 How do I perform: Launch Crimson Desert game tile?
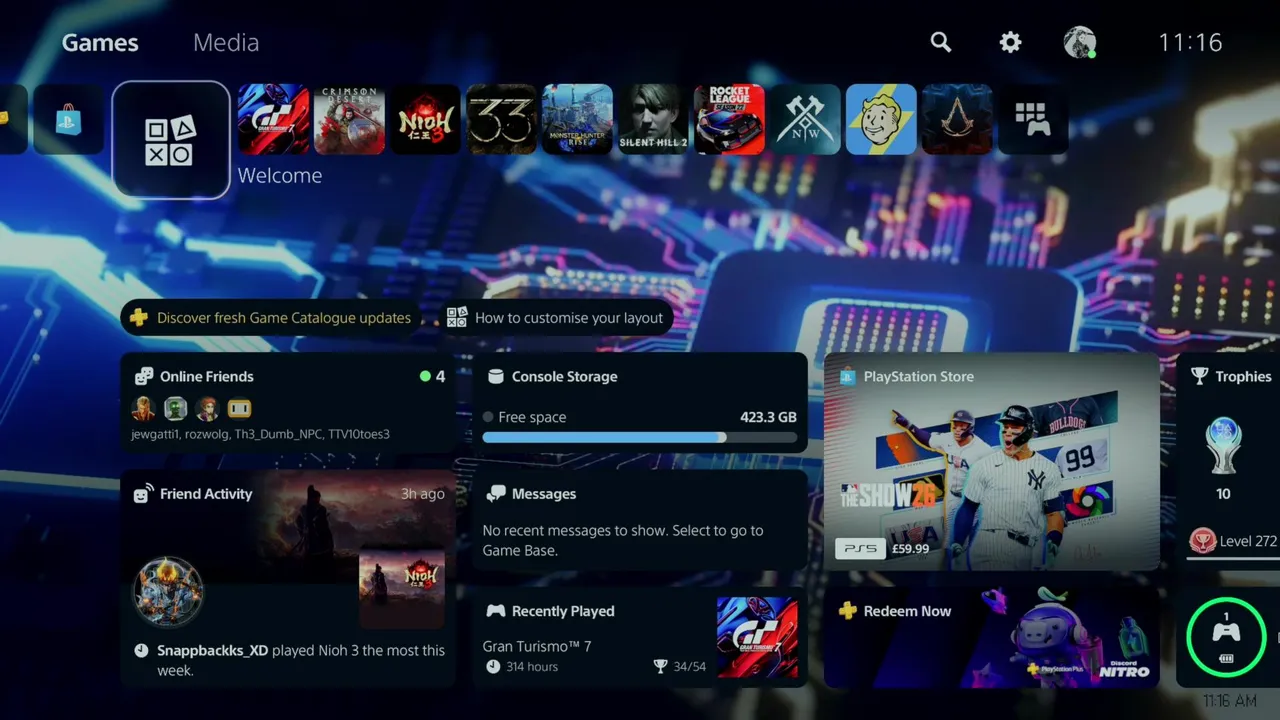pyautogui.click(x=350, y=119)
